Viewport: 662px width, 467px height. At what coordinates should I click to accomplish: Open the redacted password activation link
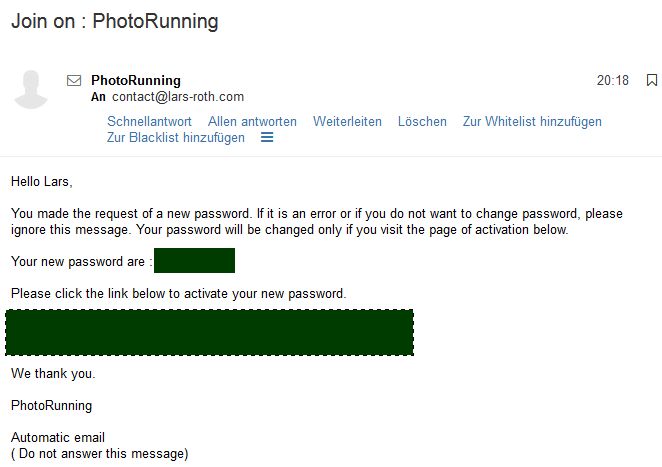[209, 333]
